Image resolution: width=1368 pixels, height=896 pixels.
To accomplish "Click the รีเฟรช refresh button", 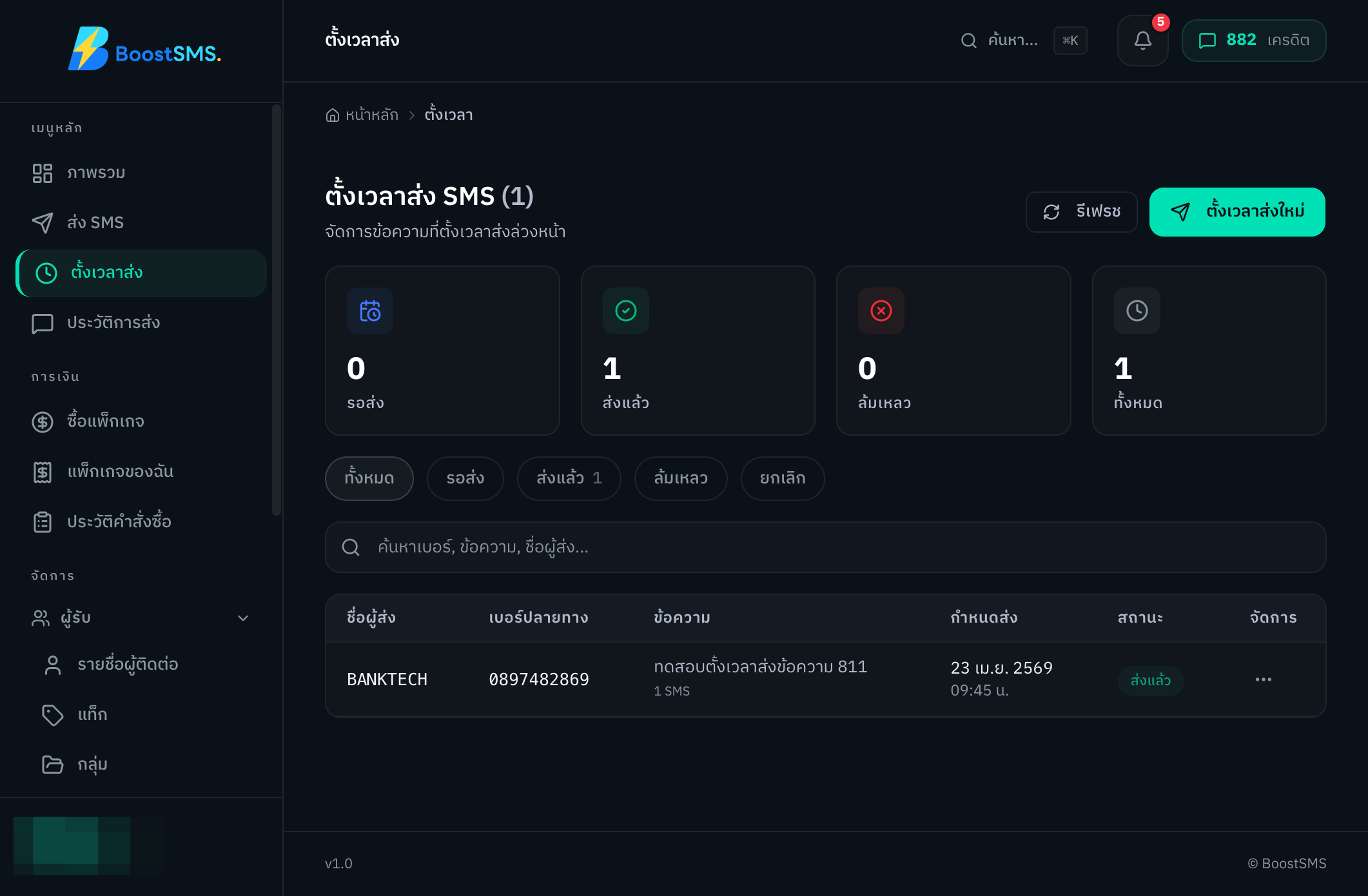I will (1081, 212).
